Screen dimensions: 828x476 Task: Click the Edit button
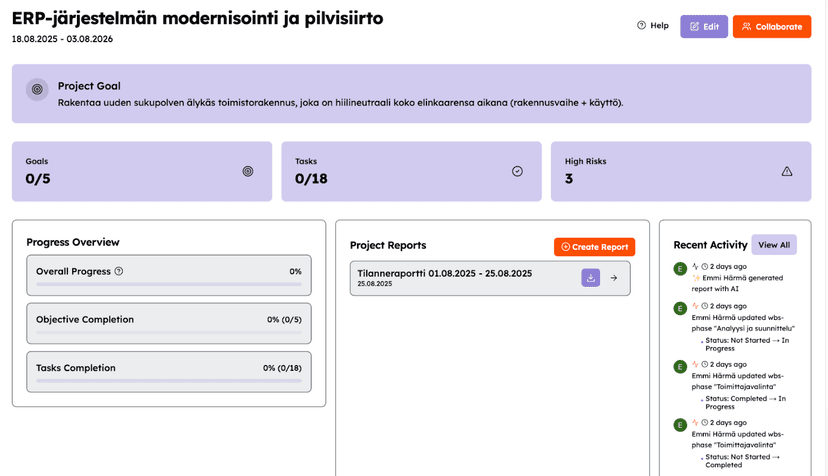[x=704, y=27]
